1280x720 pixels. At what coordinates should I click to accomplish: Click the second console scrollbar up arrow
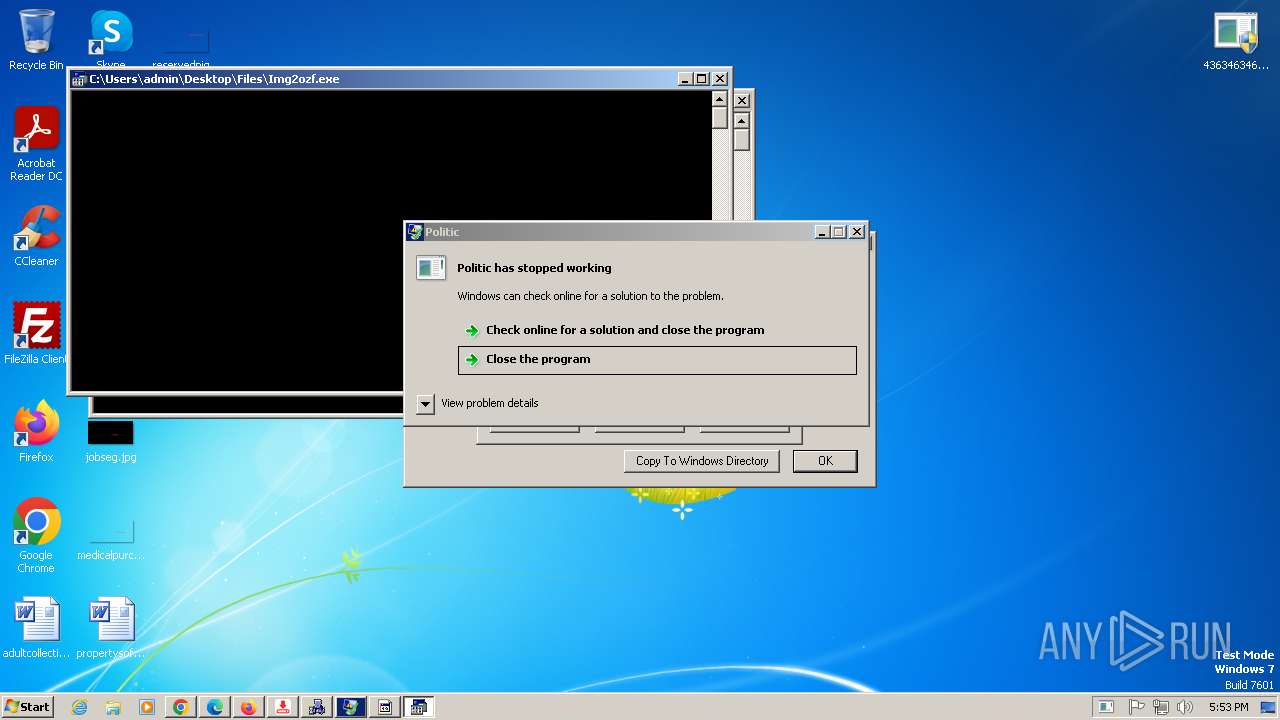click(741, 121)
